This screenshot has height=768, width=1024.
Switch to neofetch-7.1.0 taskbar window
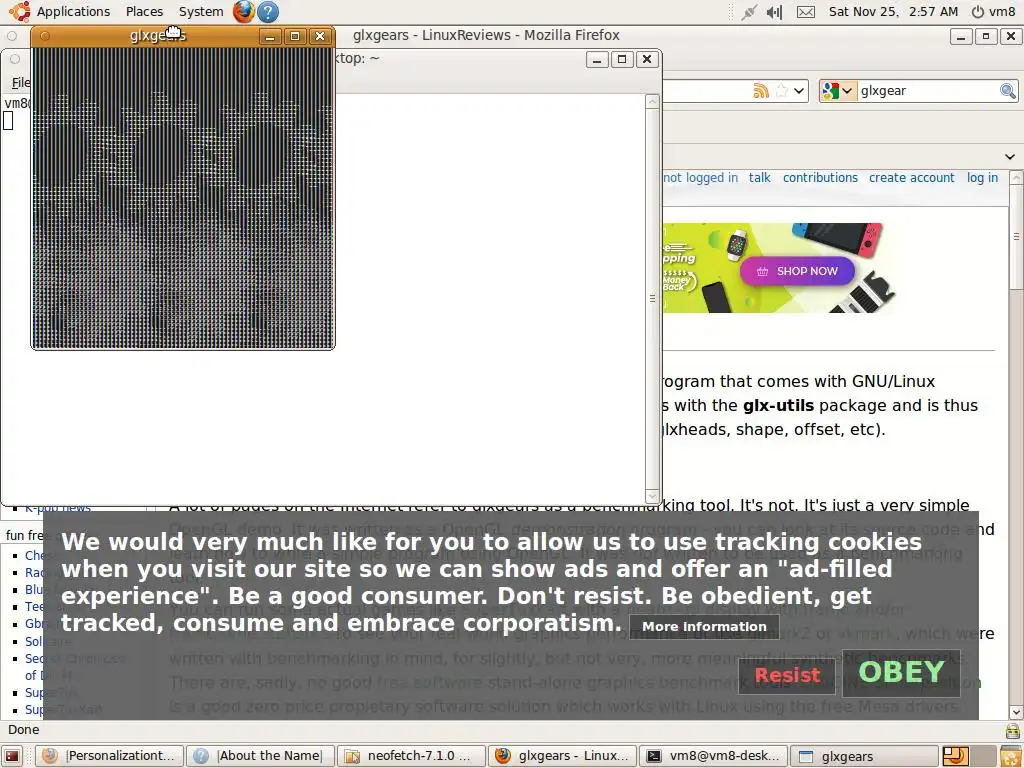point(411,756)
